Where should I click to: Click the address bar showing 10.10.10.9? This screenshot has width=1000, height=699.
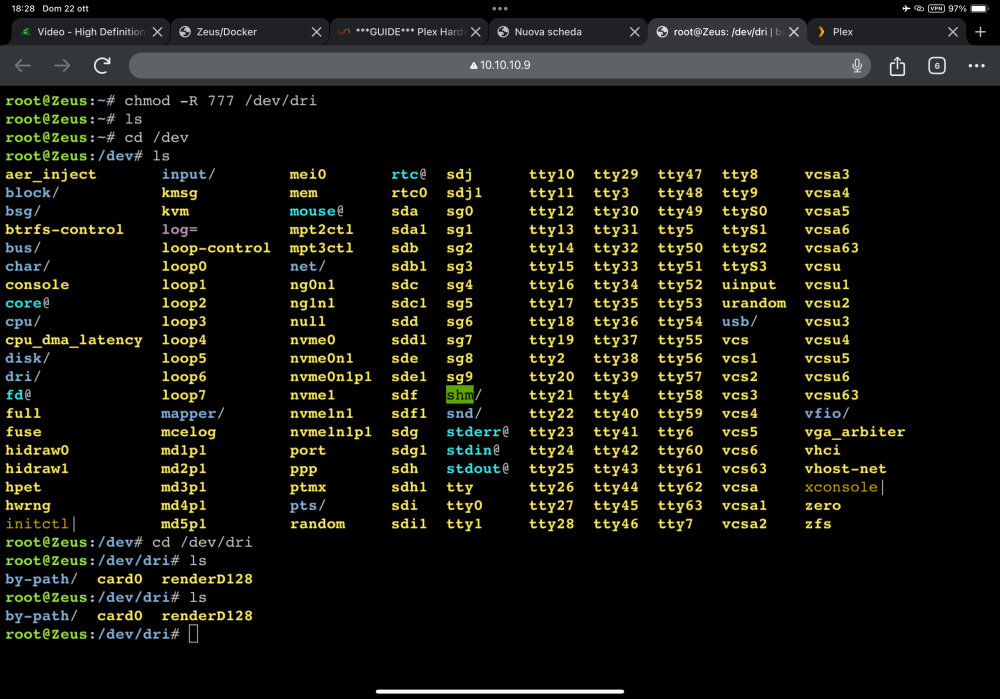[x=500, y=65]
